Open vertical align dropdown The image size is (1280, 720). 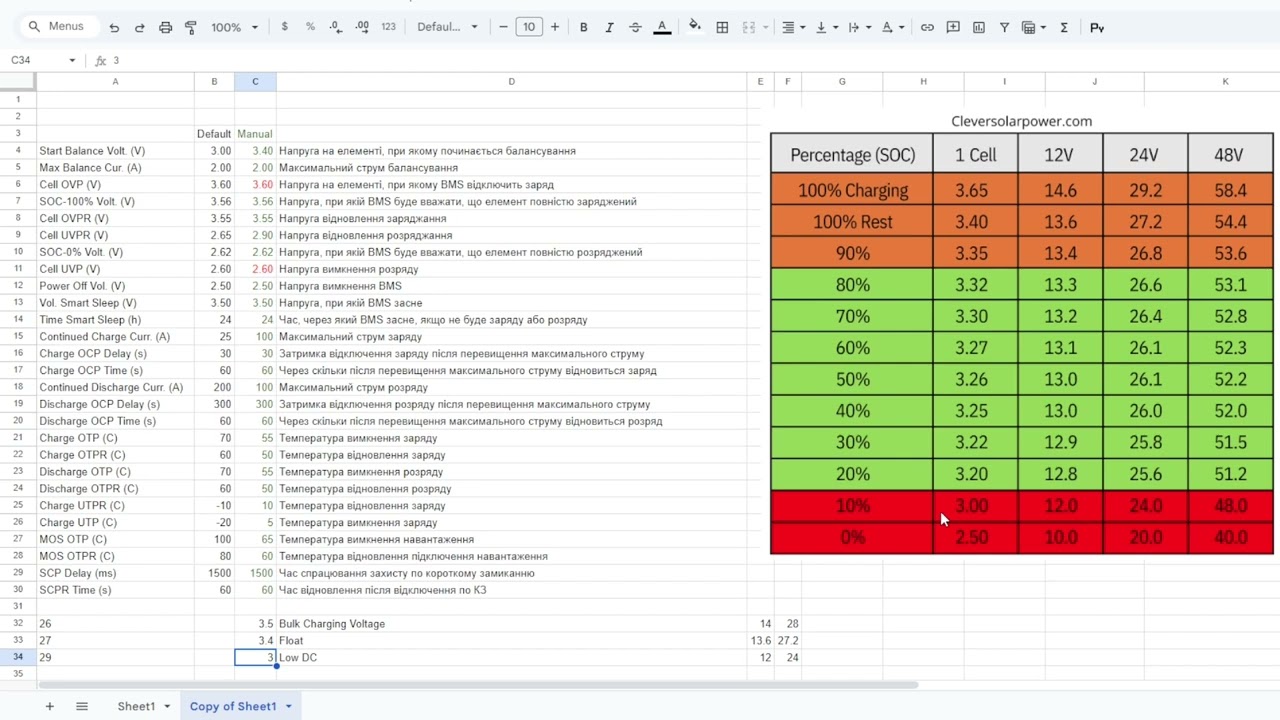point(826,27)
